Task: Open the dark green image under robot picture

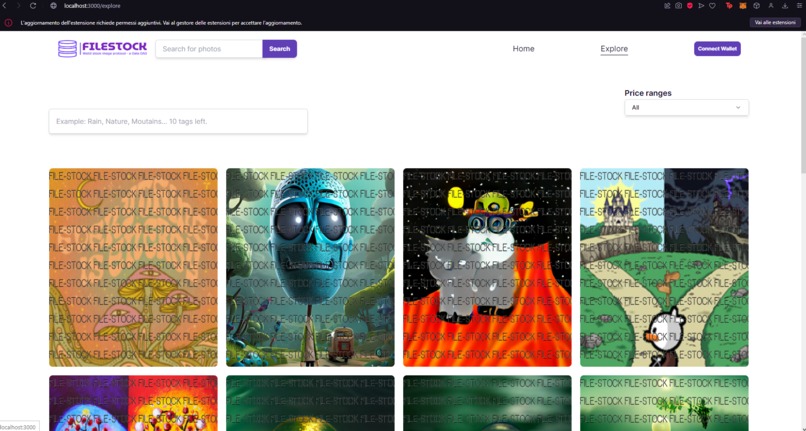Action: pyautogui.click(x=310, y=403)
